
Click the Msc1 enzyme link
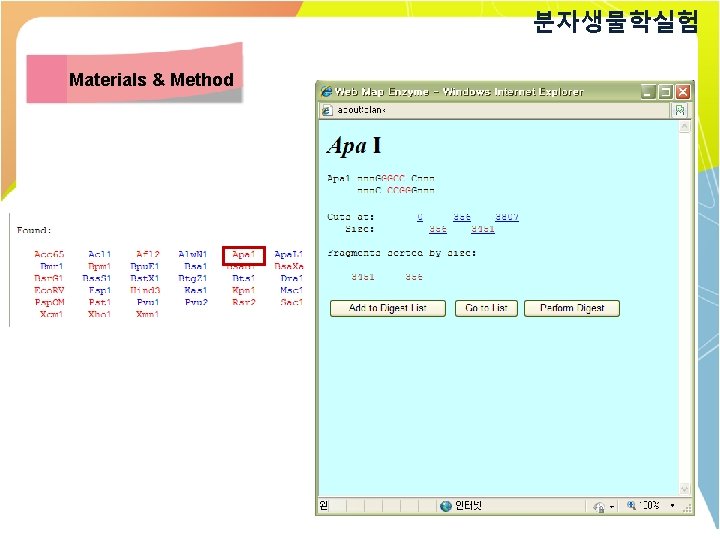click(x=292, y=290)
